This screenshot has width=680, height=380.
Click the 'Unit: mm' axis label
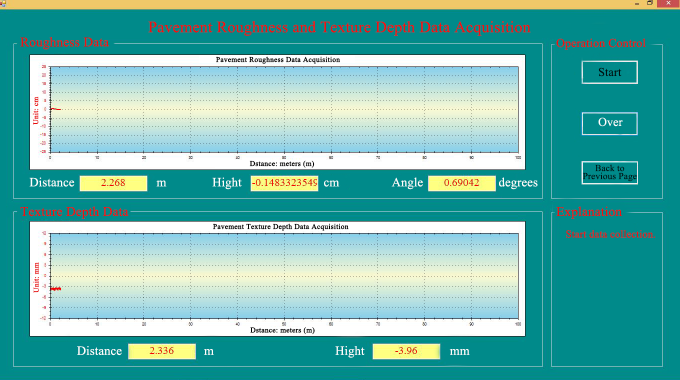(36, 277)
